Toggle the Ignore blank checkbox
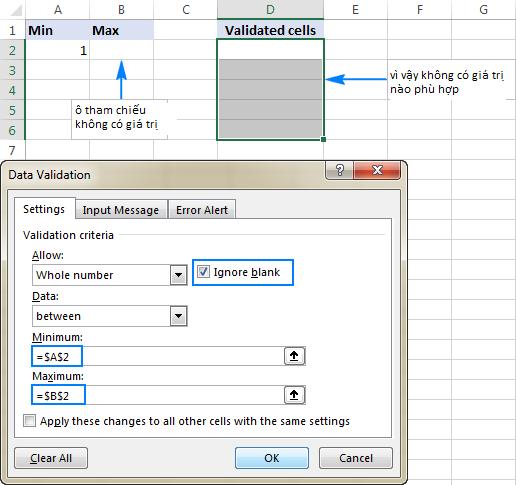This screenshot has height=485, width=516. (x=203, y=272)
